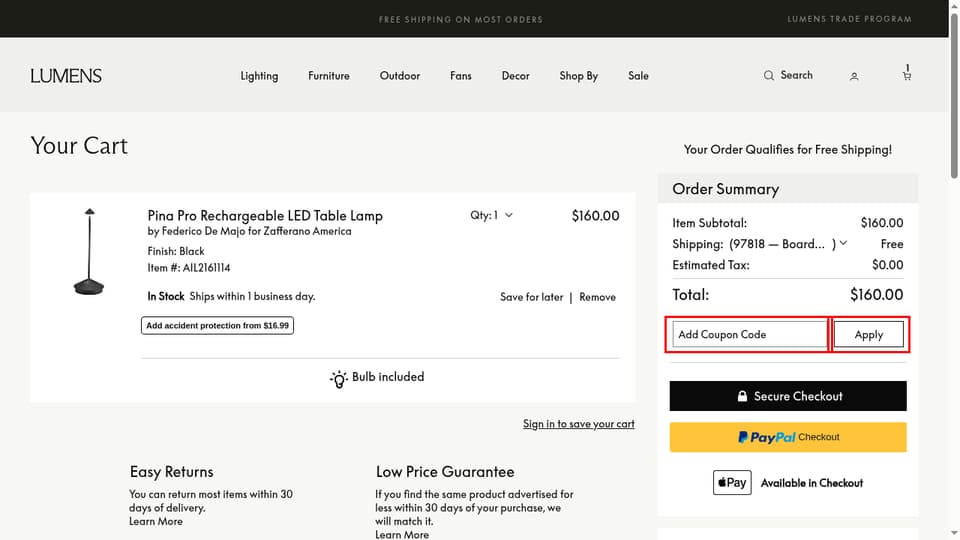
Task: Open the Pina Pro lamp thumbnail
Action: click(89, 252)
